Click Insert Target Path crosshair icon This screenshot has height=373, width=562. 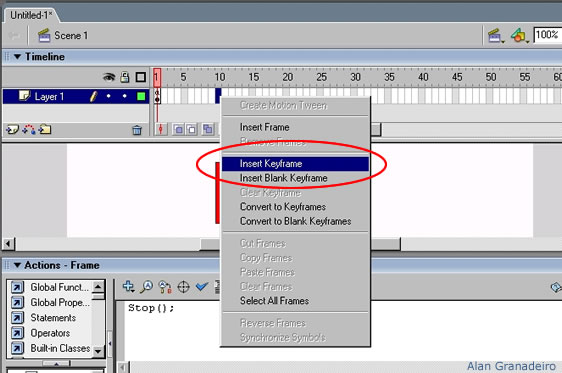coord(184,287)
